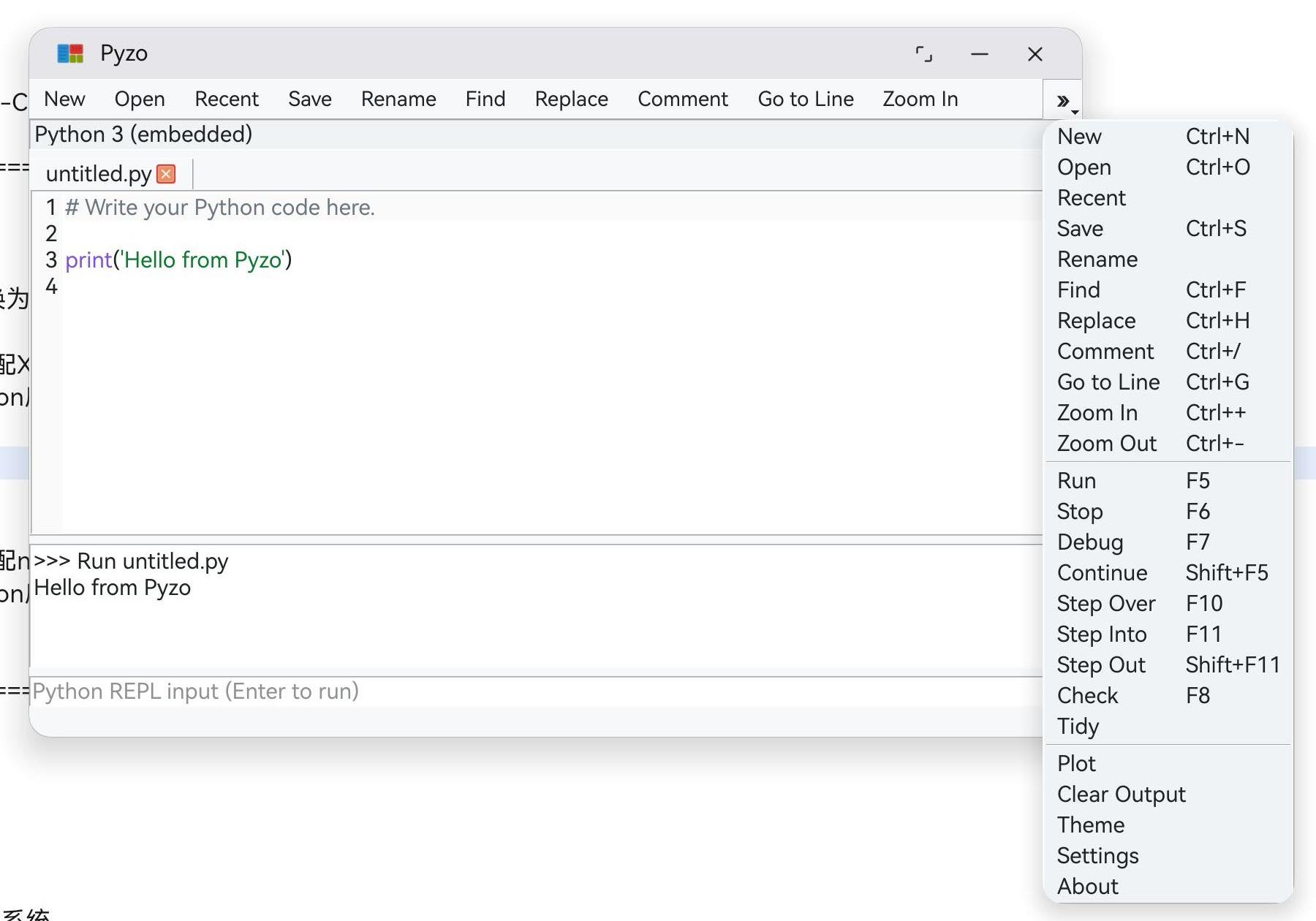Click Replace in the top toolbar

point(572,99)
